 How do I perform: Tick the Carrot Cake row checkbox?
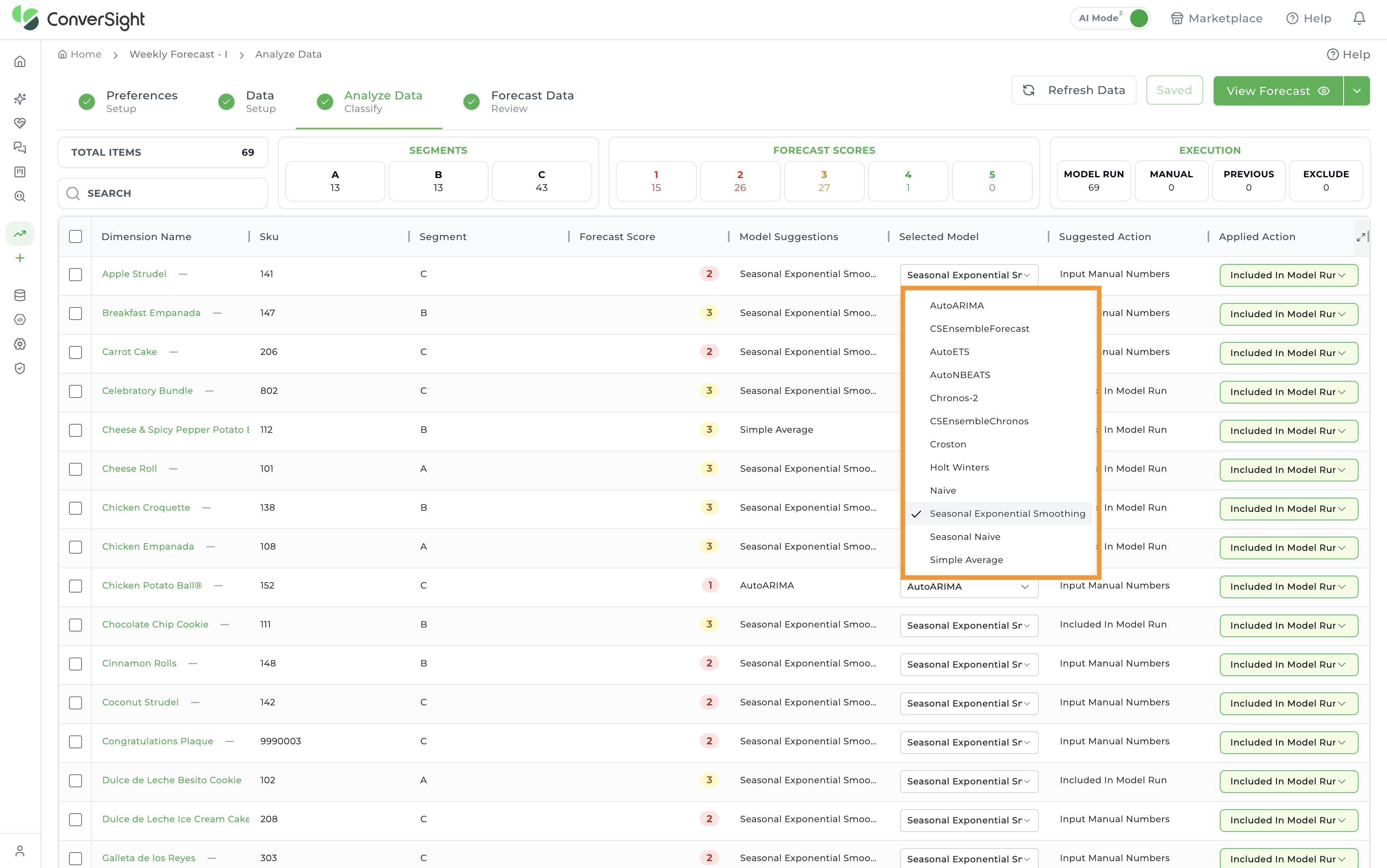pos(75,352)
